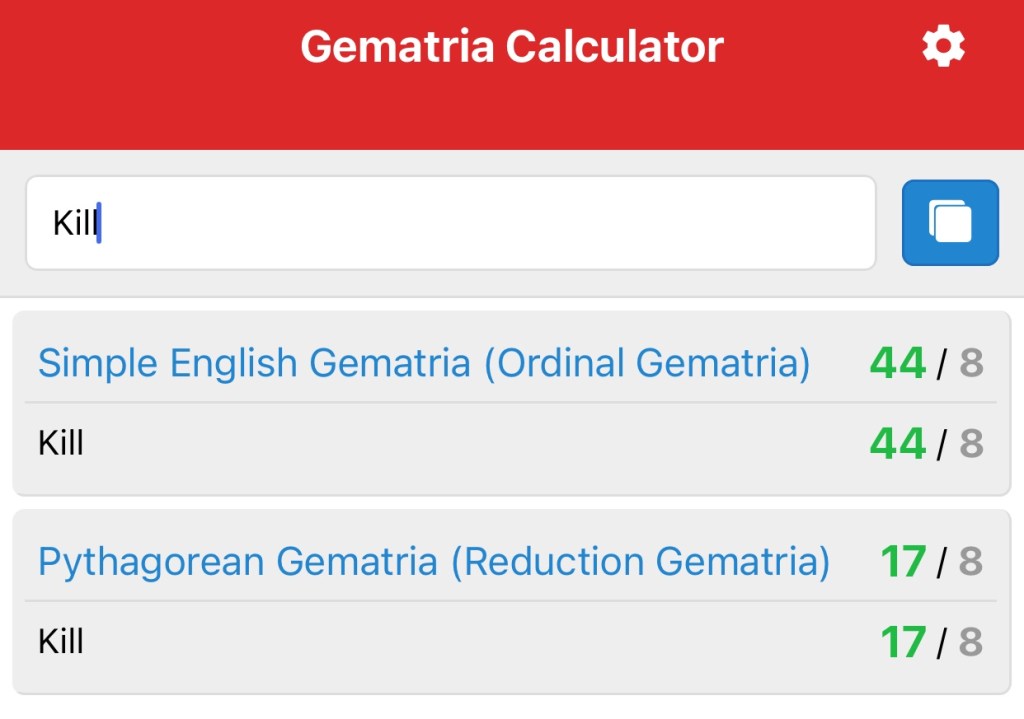Click gray 8 beside Kill in second card
1024x719 pixels.
(971, 642)
